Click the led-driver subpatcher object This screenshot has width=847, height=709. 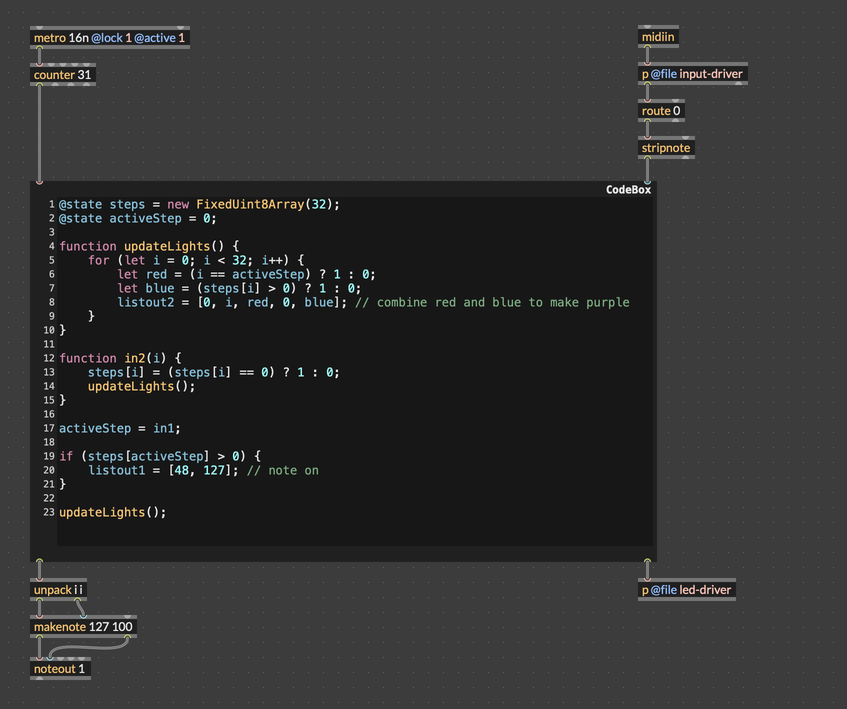point(686,590)
